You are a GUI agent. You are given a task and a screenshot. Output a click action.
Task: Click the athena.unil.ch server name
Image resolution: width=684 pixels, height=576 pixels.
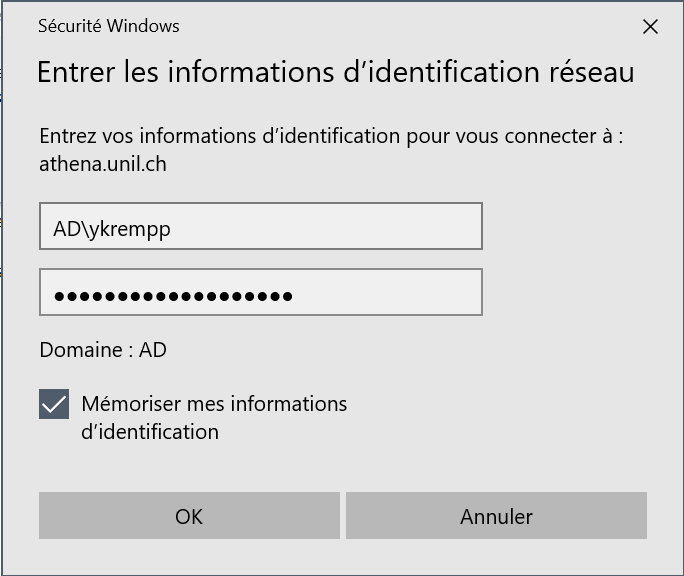[x=102, y=164]
